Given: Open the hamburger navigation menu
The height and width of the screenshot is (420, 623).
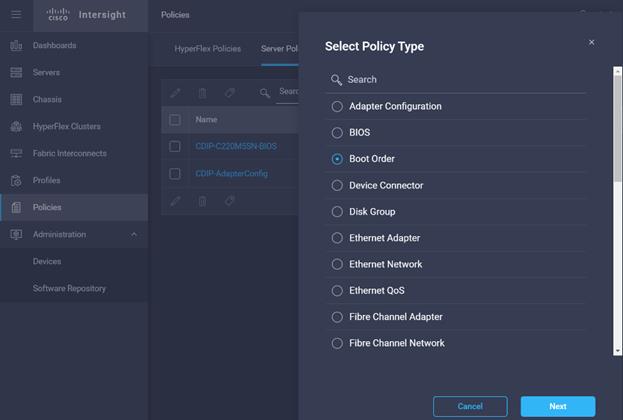Looking at the screenshot, I should pyautogui.click(x=16, y=15).
